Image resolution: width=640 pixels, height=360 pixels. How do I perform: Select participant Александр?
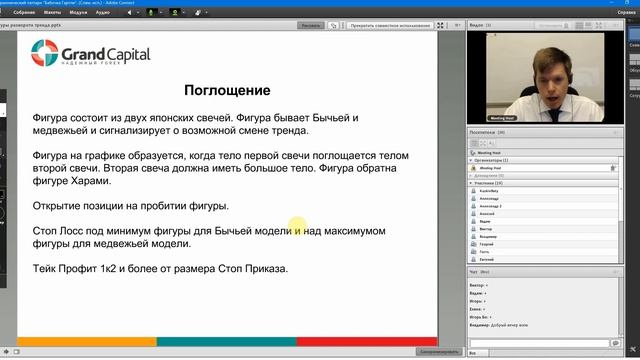click(x=543, y=198)
